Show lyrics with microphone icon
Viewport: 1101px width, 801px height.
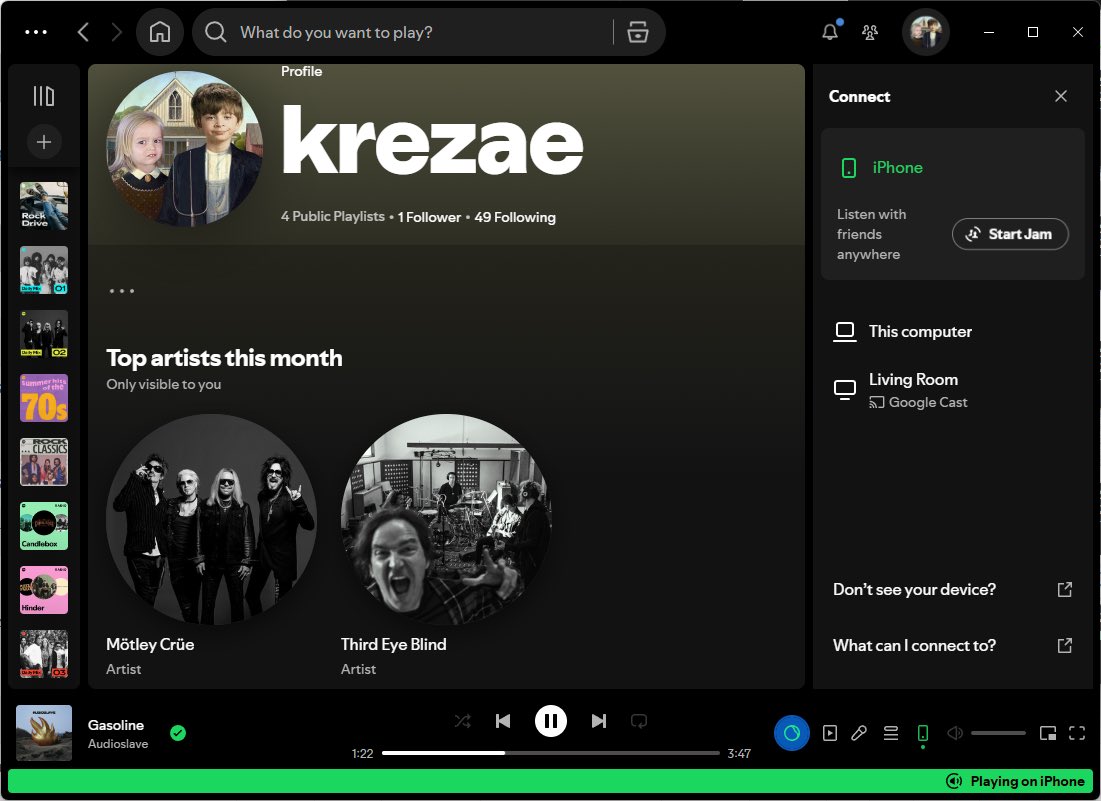pyautogui.click(x=859, y=734)
